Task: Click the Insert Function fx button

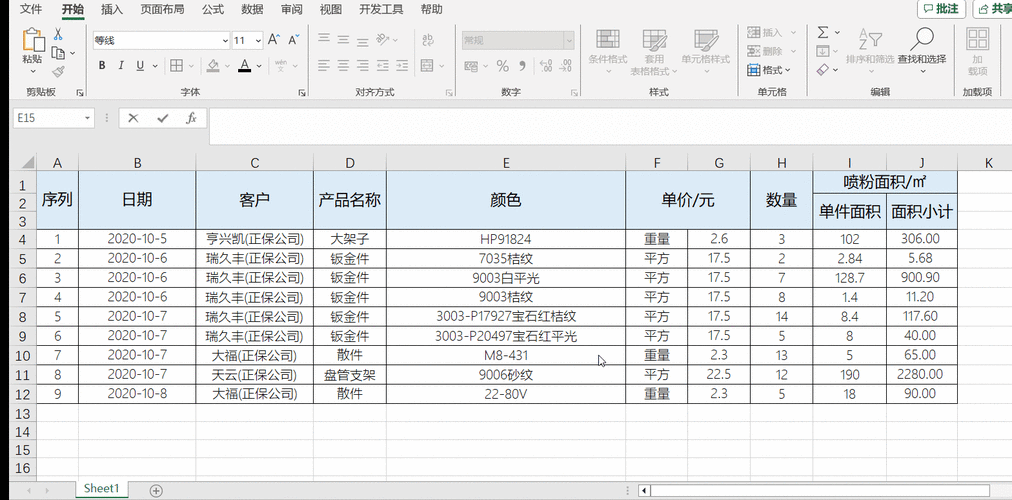Action: click(191, 118)
